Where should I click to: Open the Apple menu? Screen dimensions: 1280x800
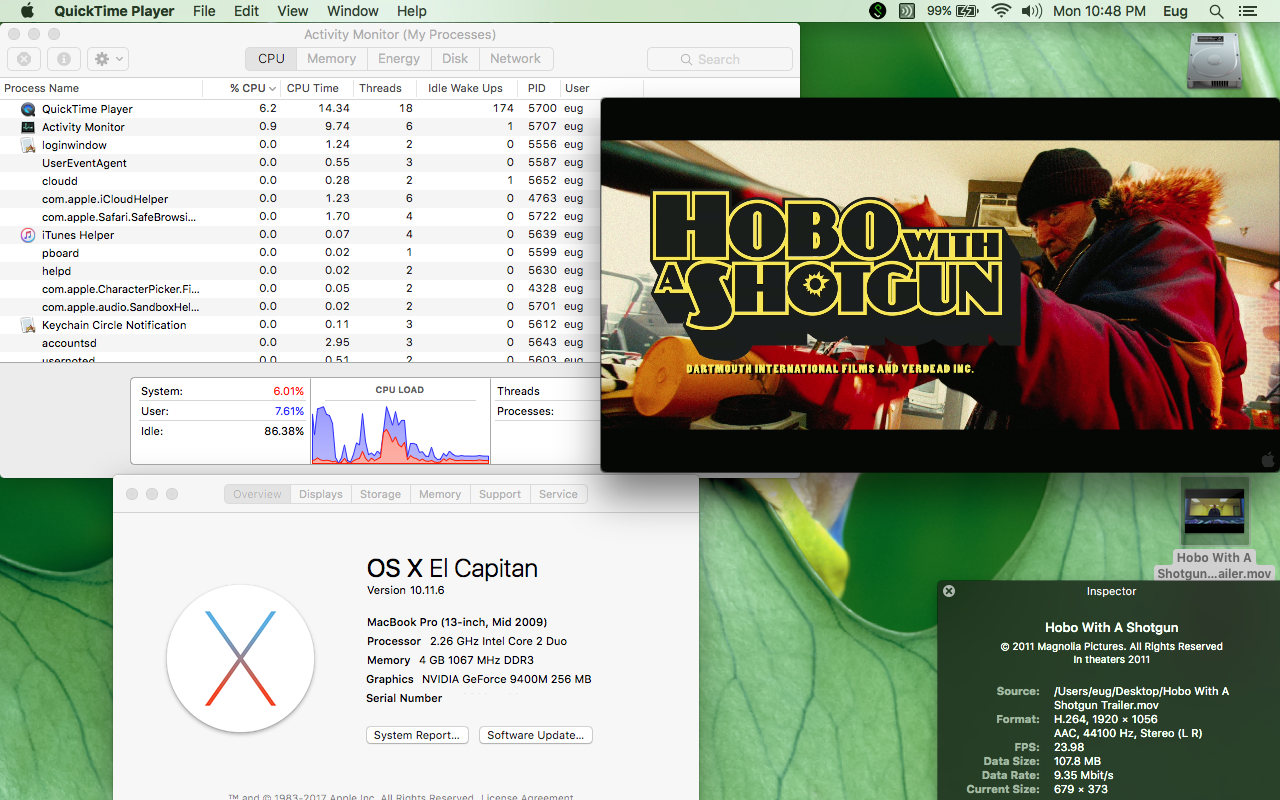tap(27, 11)
